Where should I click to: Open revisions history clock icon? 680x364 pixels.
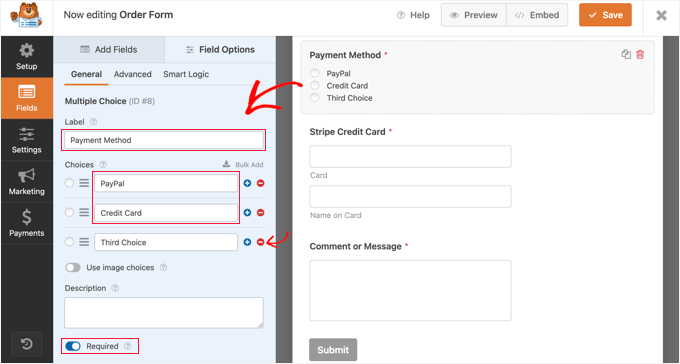point(27,344)
